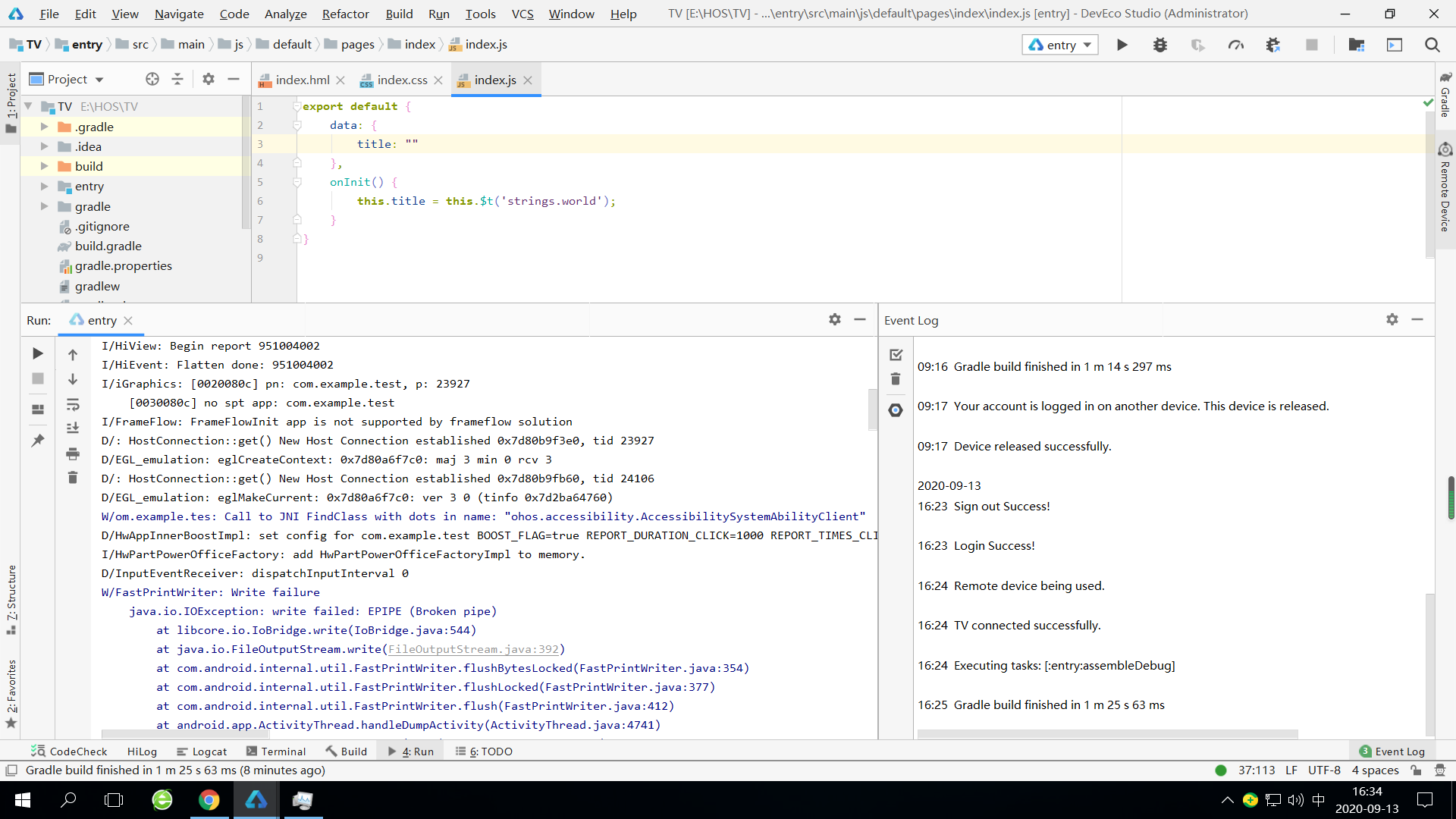Expand the build folder
Viewport: 1456px width, 819px height.
pos(44,166)
